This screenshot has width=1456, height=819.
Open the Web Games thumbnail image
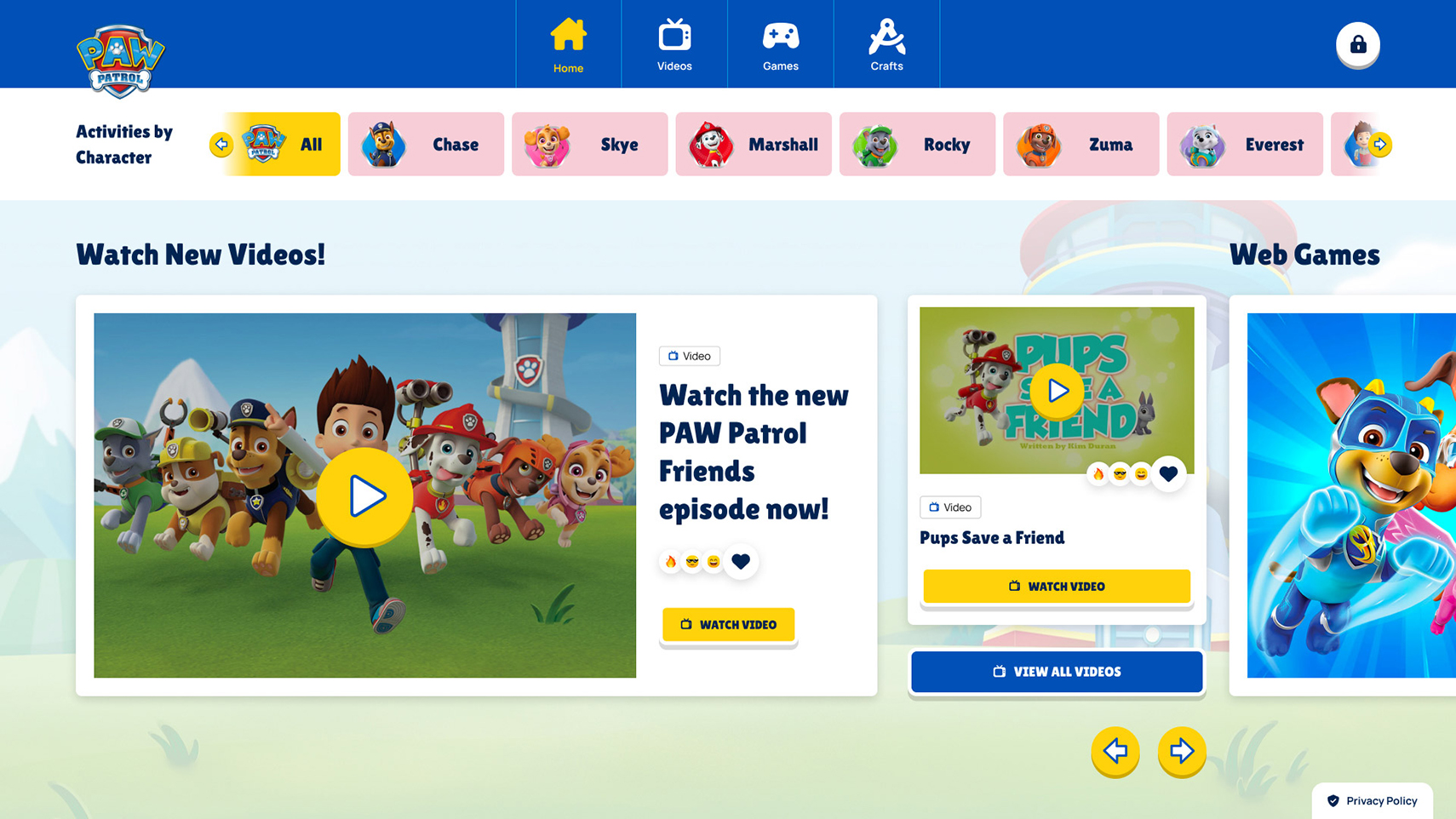click(x=1351, y=495)
